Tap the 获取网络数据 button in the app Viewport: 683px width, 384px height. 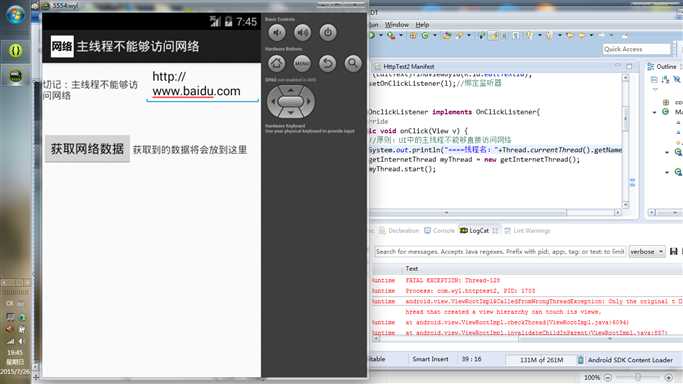pos(87,149)
